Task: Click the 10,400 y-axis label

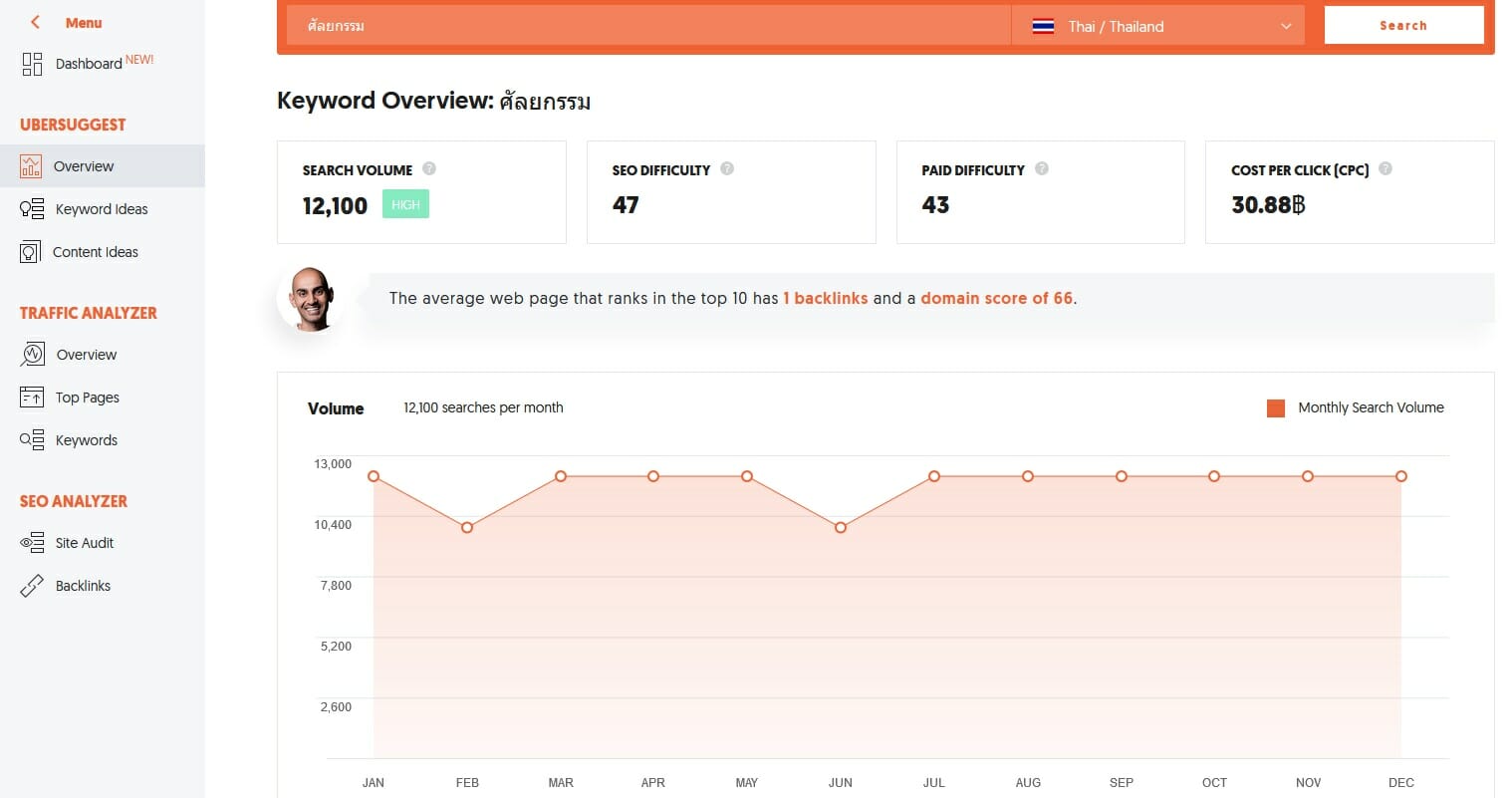Action: tap(333, 525)
